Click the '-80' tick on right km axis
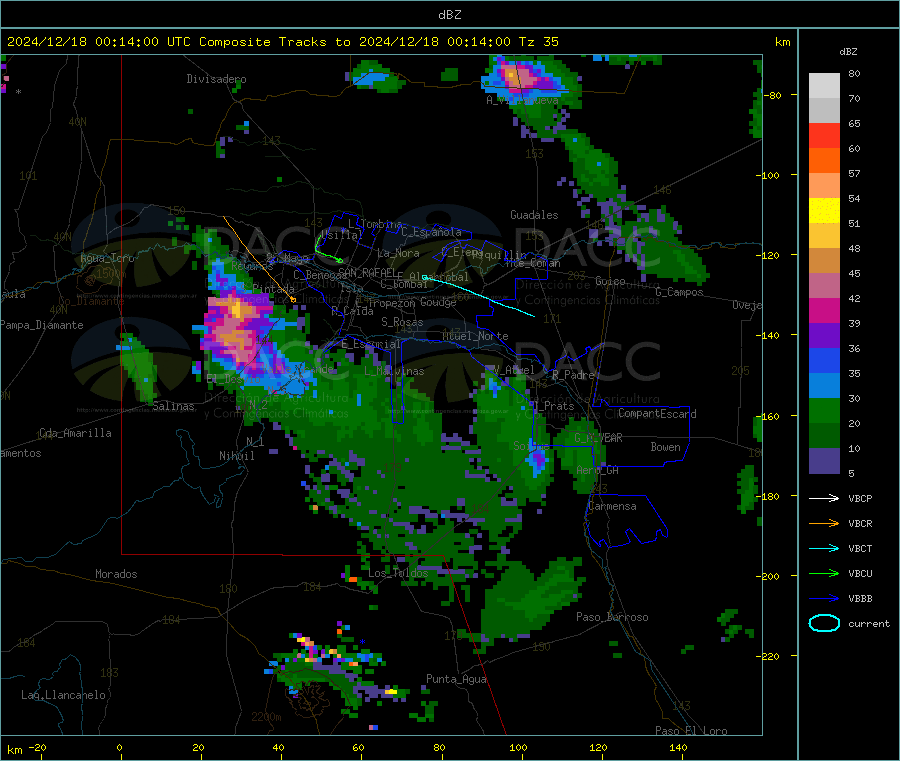Viewport: 900px width, 761px height. 773,95
